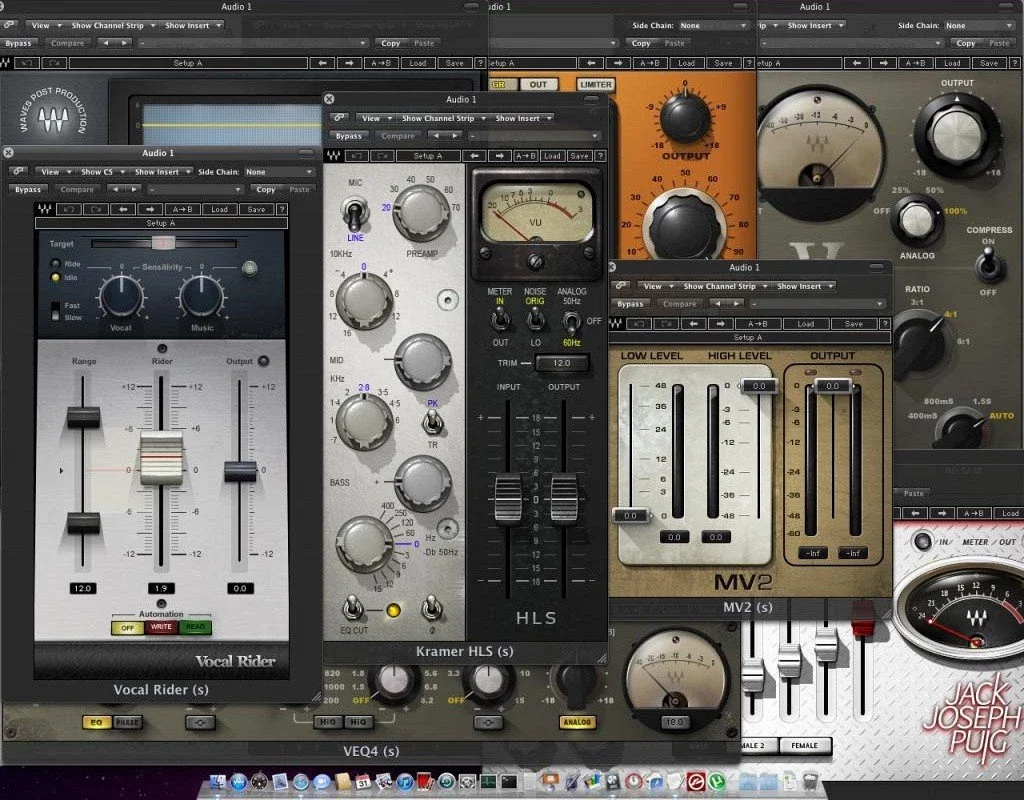1024x800 pixels.
Task: Open iTunes from the Dock
Action: [405, 781]
